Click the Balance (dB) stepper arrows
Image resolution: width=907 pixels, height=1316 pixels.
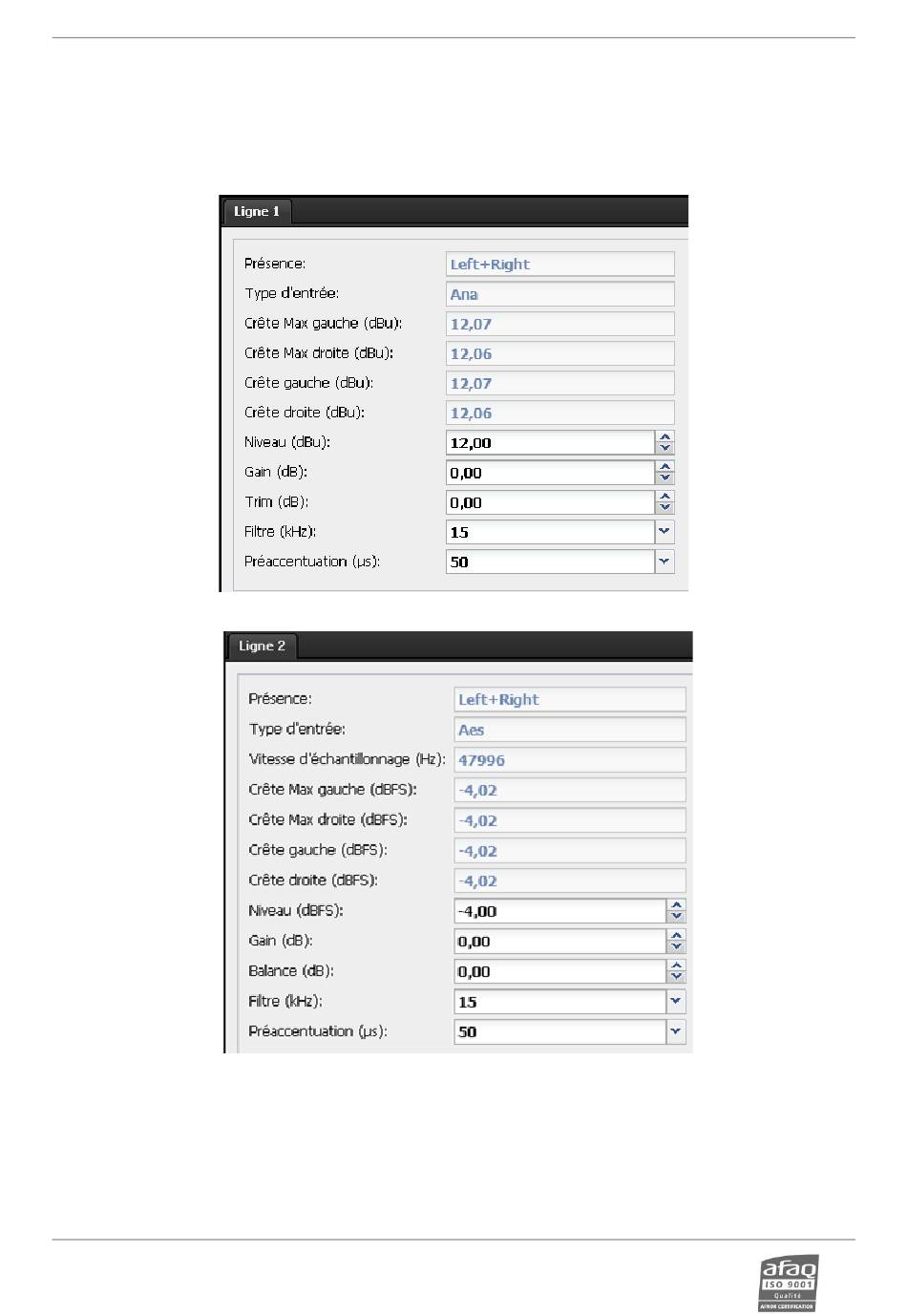click(677, 971)
